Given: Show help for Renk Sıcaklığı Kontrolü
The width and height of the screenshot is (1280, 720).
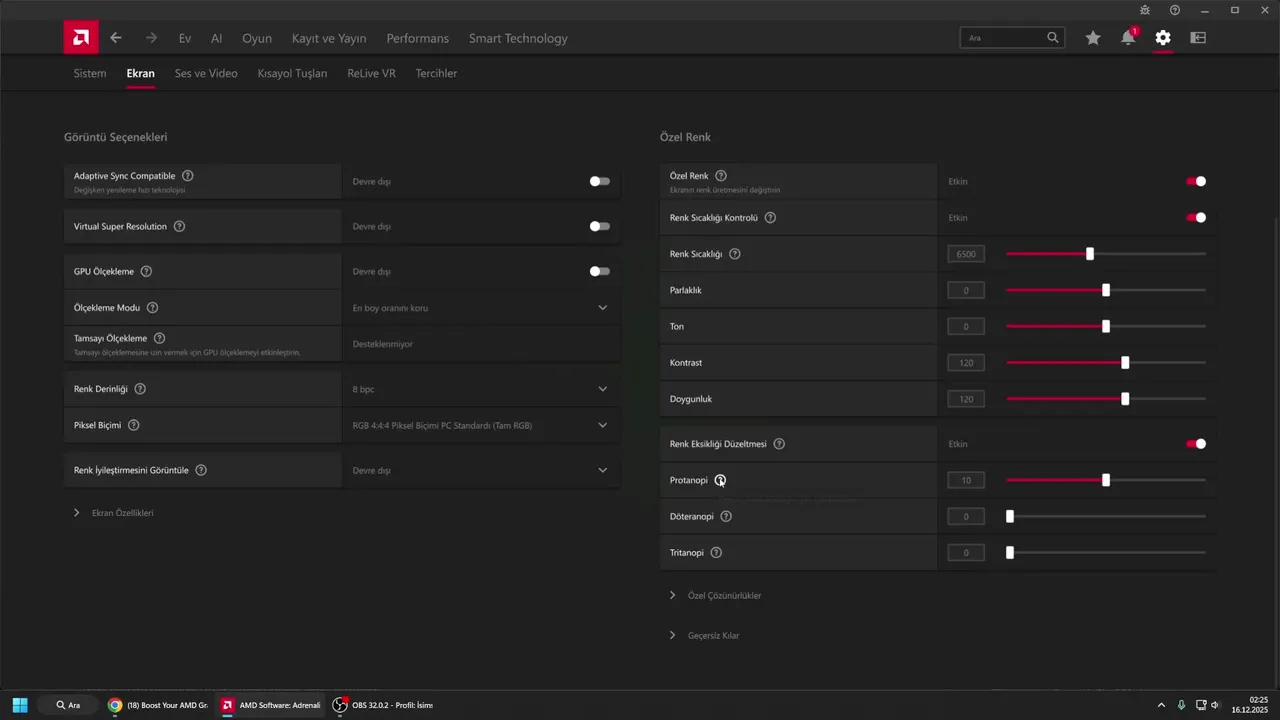Looking at the screenshot, I should pos(770,217).
